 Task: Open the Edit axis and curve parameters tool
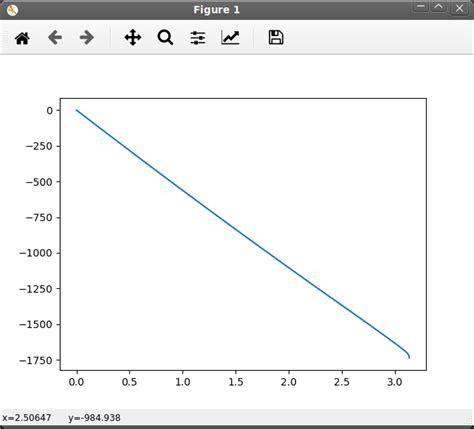tap(230, 38)
